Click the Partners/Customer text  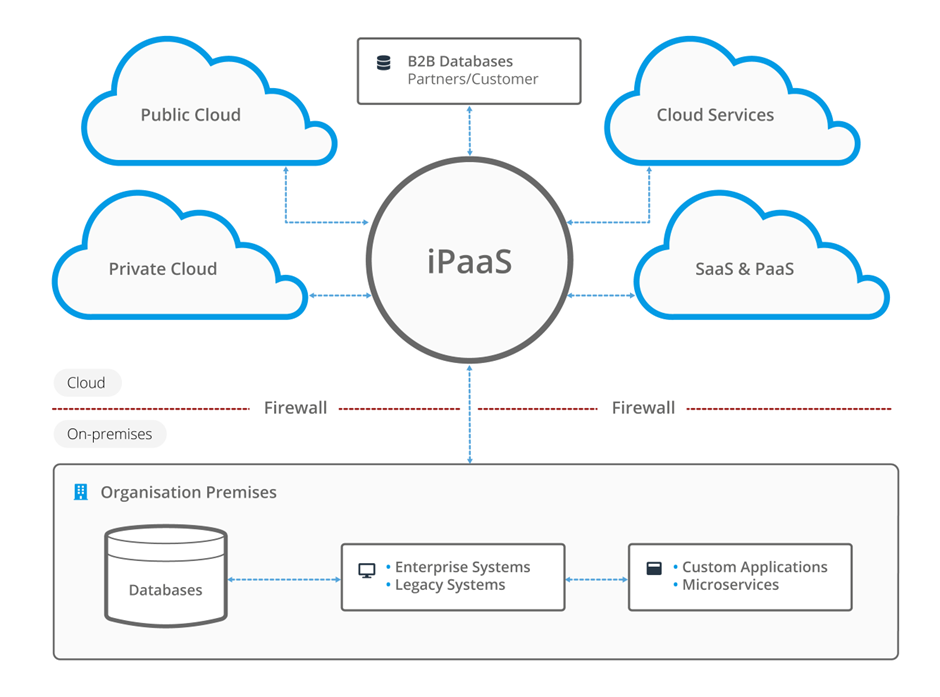(x=473, y=79)
